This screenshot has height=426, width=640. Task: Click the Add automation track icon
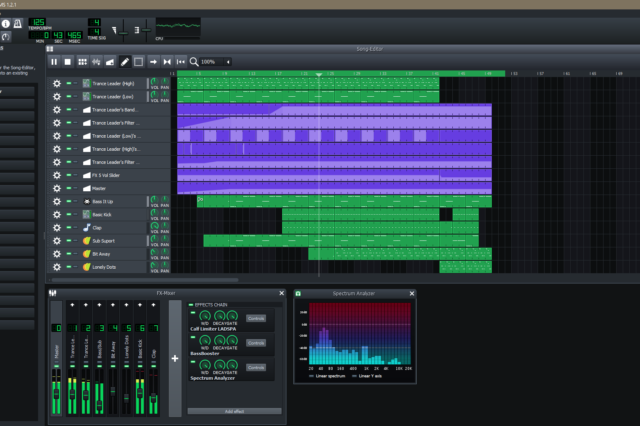(111, 61)
